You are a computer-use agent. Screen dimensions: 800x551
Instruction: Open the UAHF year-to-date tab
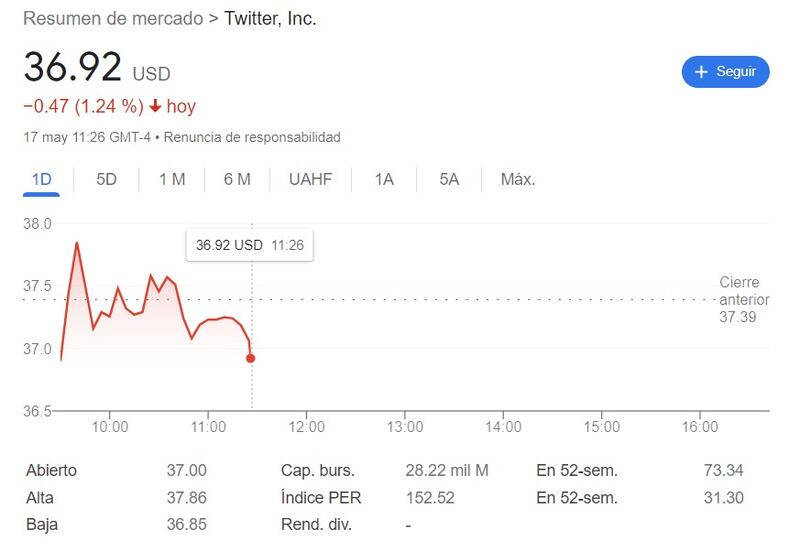click(x=310, y=180)
